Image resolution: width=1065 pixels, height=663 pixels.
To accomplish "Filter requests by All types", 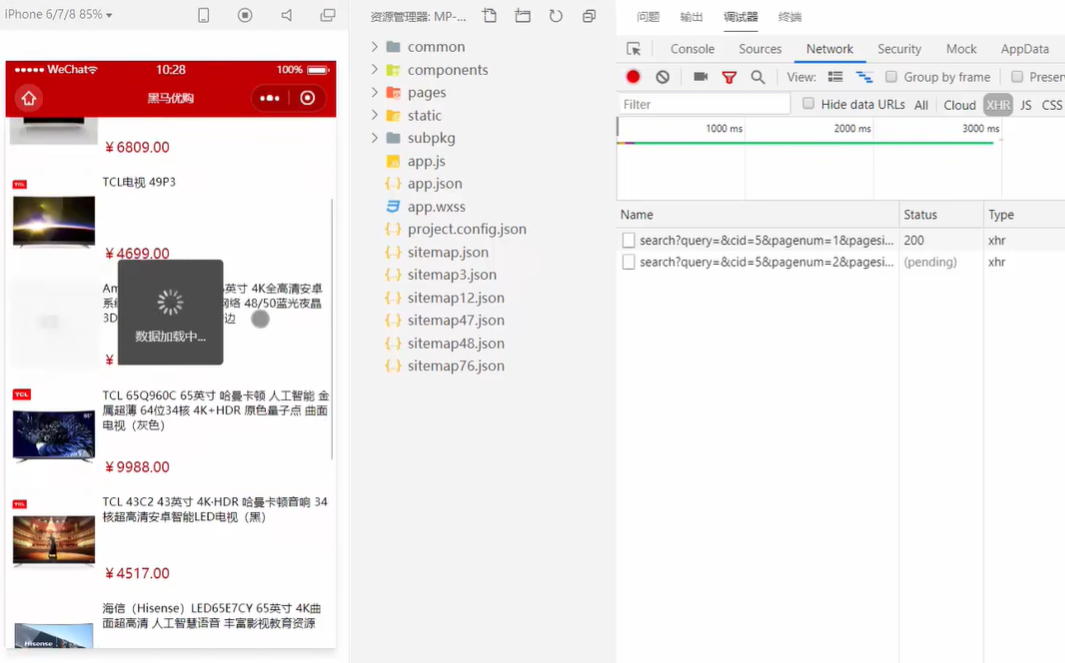I will [x=921, y=105].
